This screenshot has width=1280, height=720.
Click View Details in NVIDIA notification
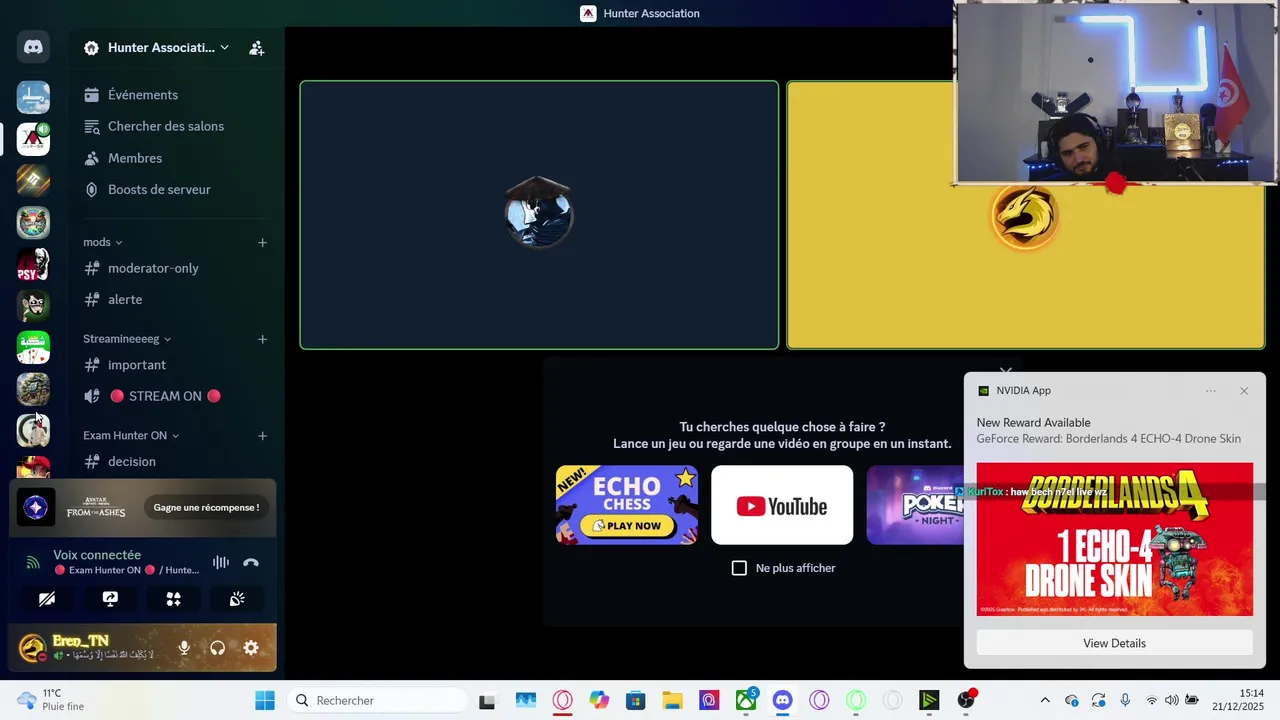pyautogui.click(x=1114, y=643)
